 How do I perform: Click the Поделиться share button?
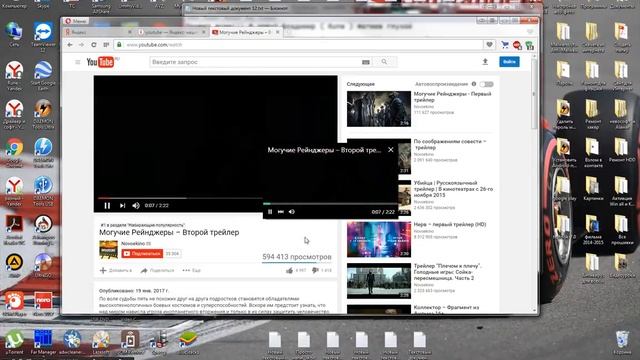pos(157,271)
